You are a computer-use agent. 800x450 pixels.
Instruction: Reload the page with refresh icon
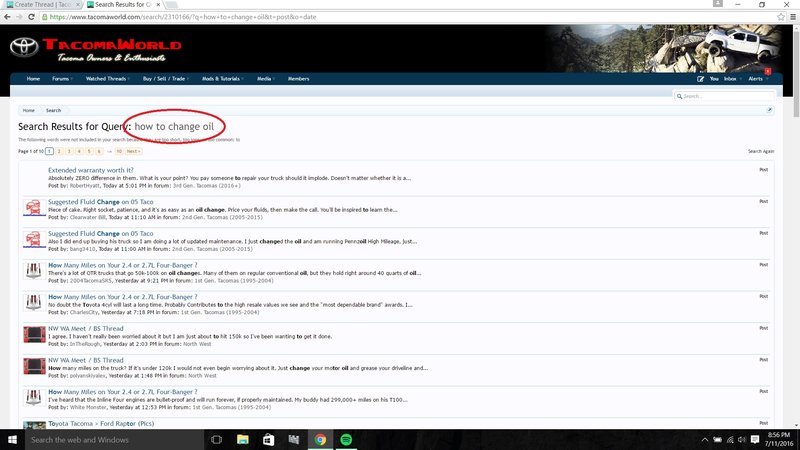(31, 17)
